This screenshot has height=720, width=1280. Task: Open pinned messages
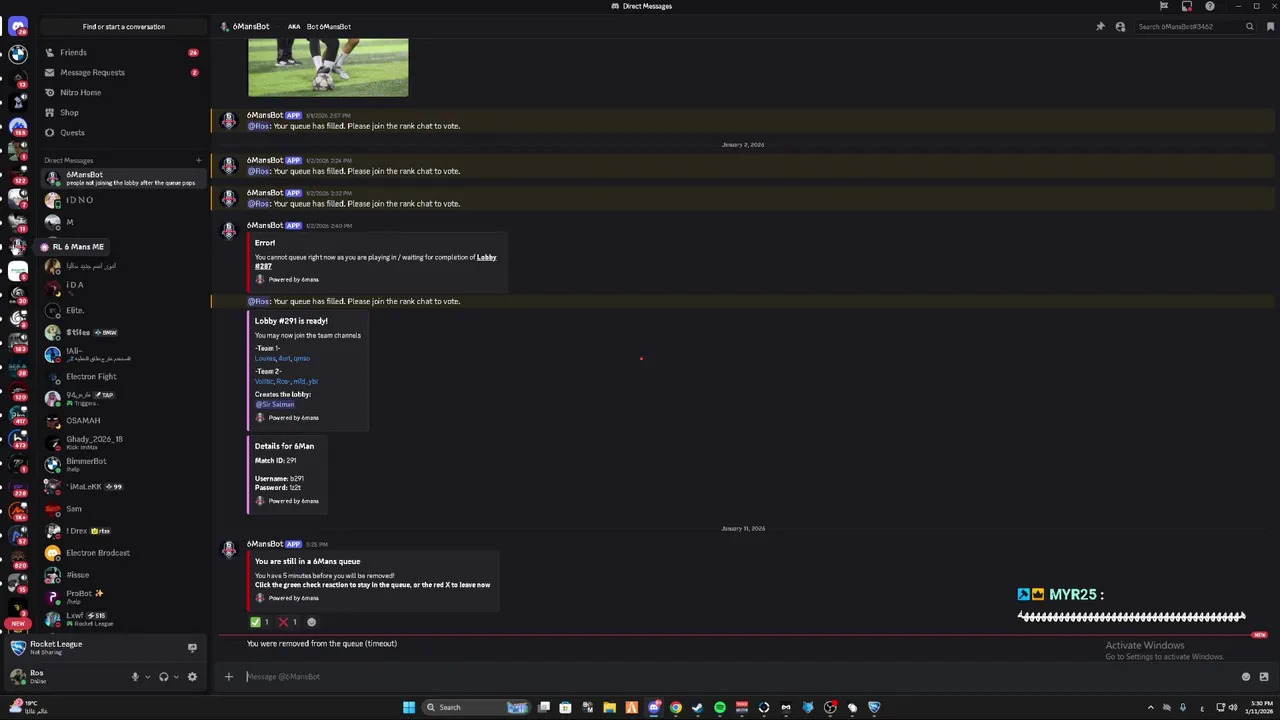pyautogui.click(x=1100, y=27)
